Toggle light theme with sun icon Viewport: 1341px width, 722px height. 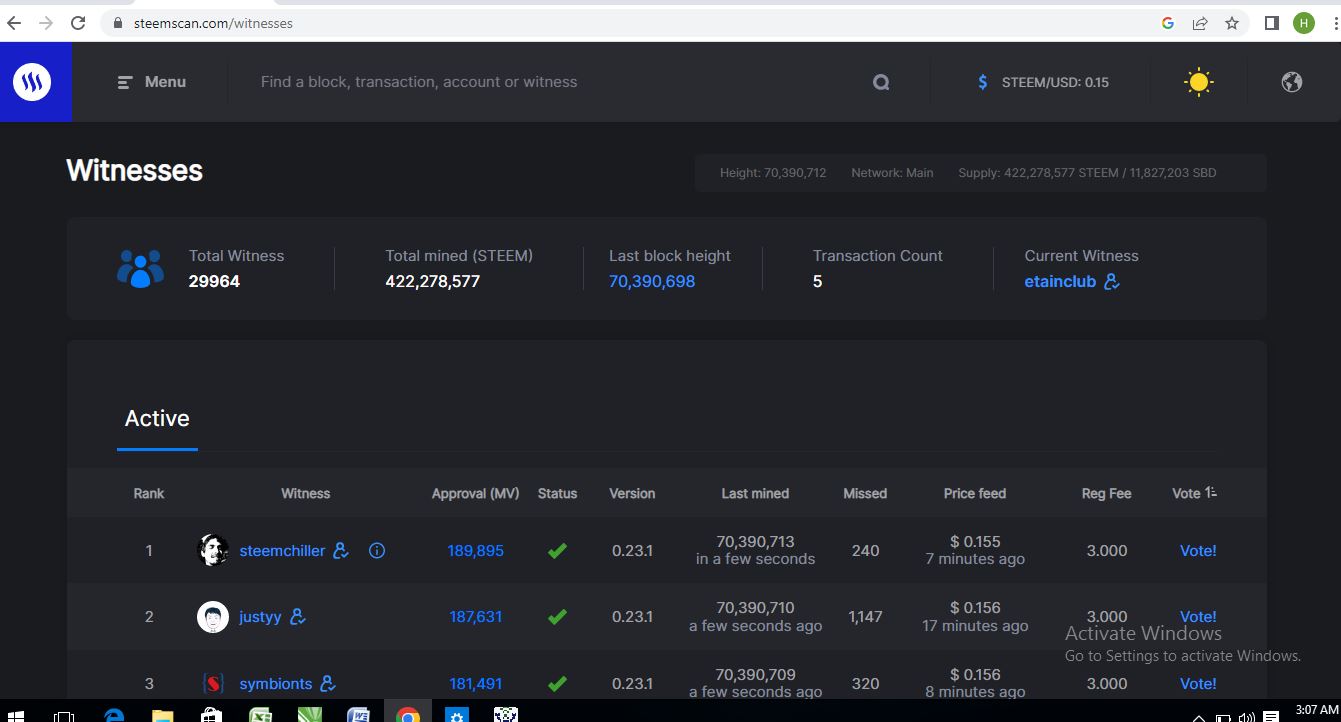click(x=1198, y=82)
